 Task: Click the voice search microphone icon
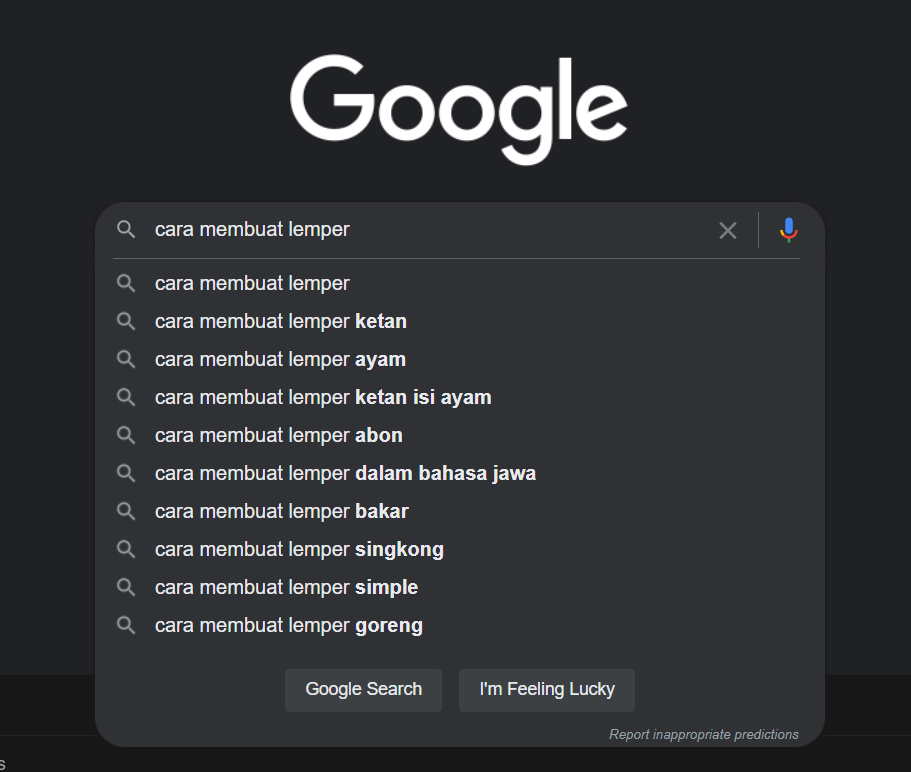coord(788,230)
